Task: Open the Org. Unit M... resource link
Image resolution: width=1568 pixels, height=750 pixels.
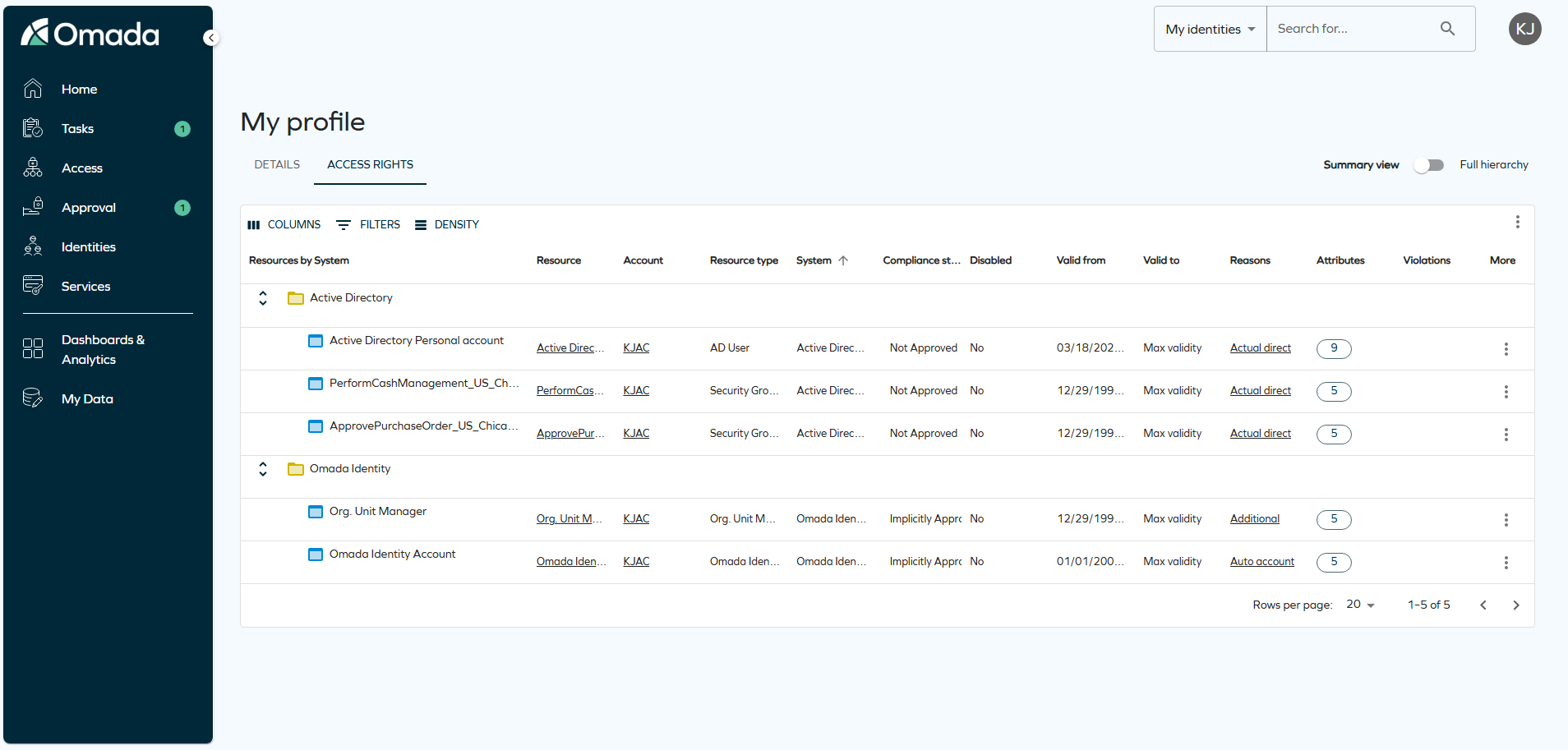Action: pyautogui.click(x=570, y=519)
